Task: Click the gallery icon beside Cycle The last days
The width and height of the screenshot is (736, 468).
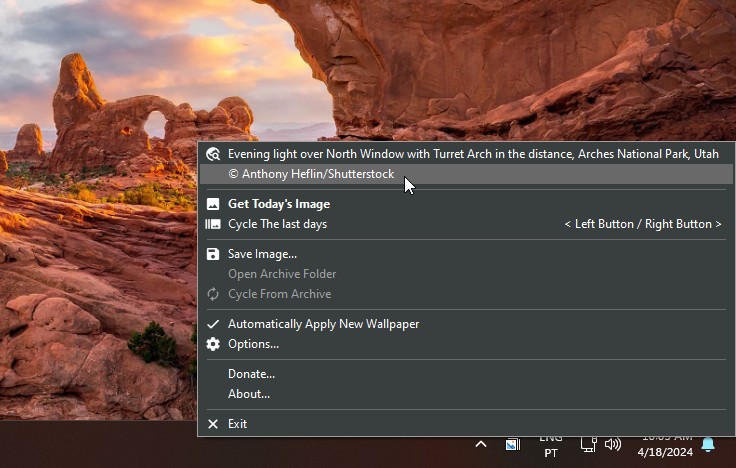Action: 213,224
